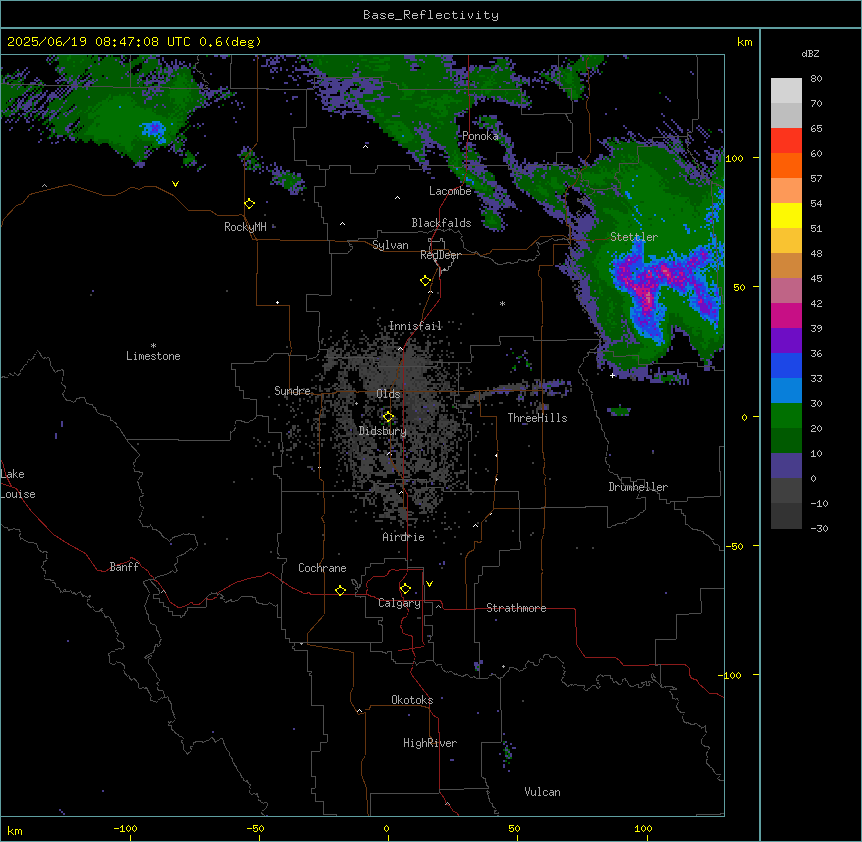Click the yellow diamond marker above Calgary label
The height and width of the screenshot is (842, 862).
pos(405,589)
